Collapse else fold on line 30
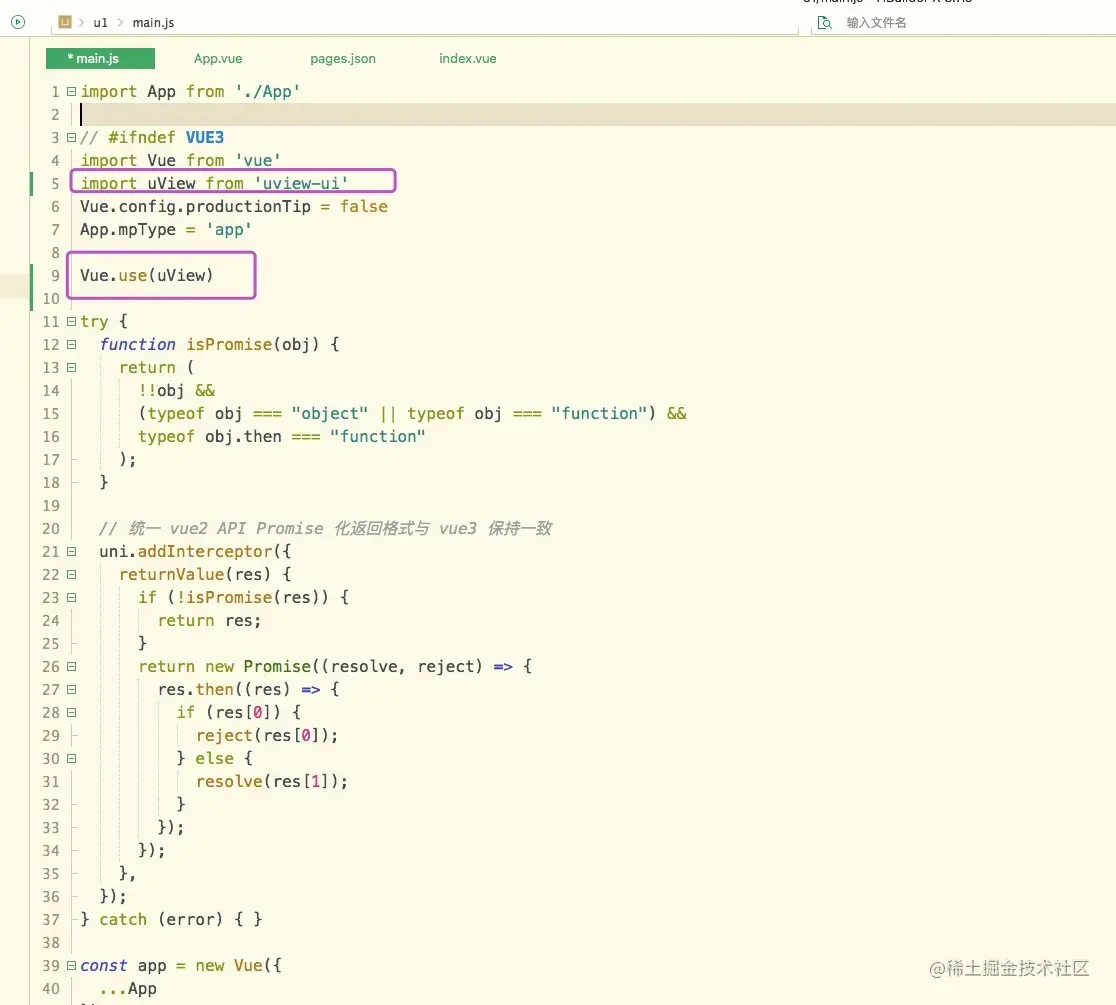Screen dimensions: 1116x1005 (71, 759)
